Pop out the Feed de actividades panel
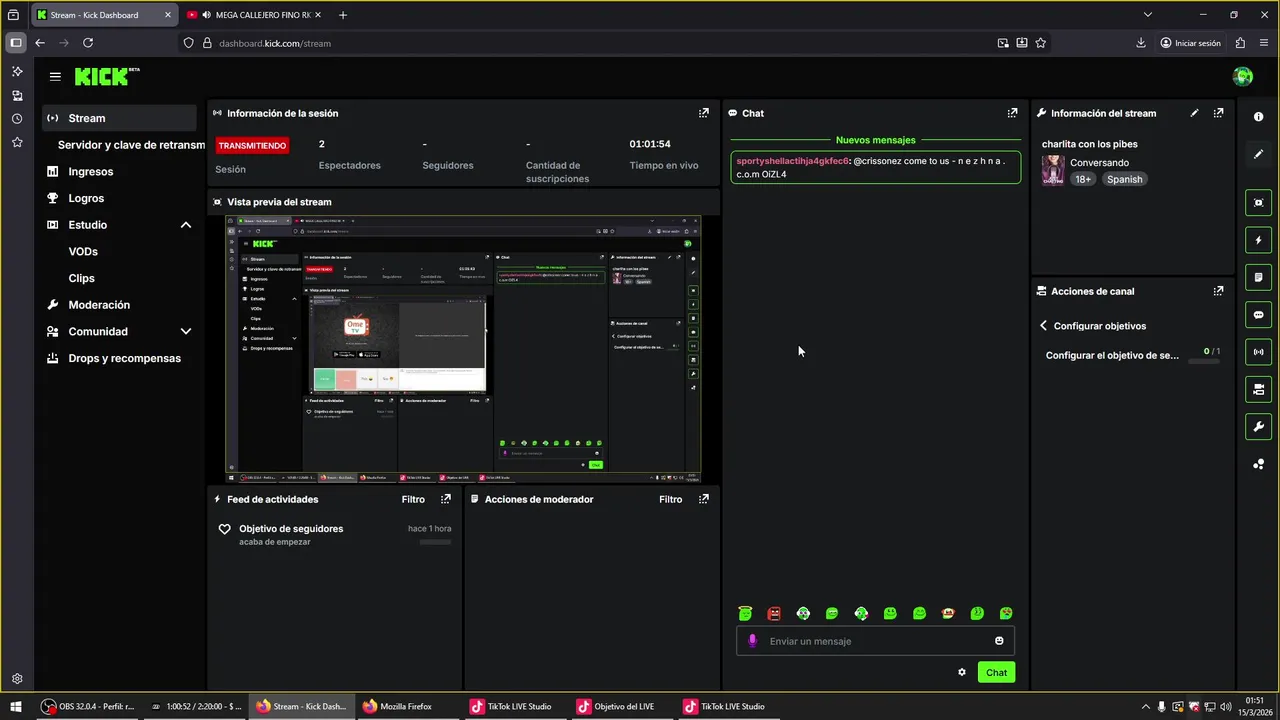 pos(446,499)
